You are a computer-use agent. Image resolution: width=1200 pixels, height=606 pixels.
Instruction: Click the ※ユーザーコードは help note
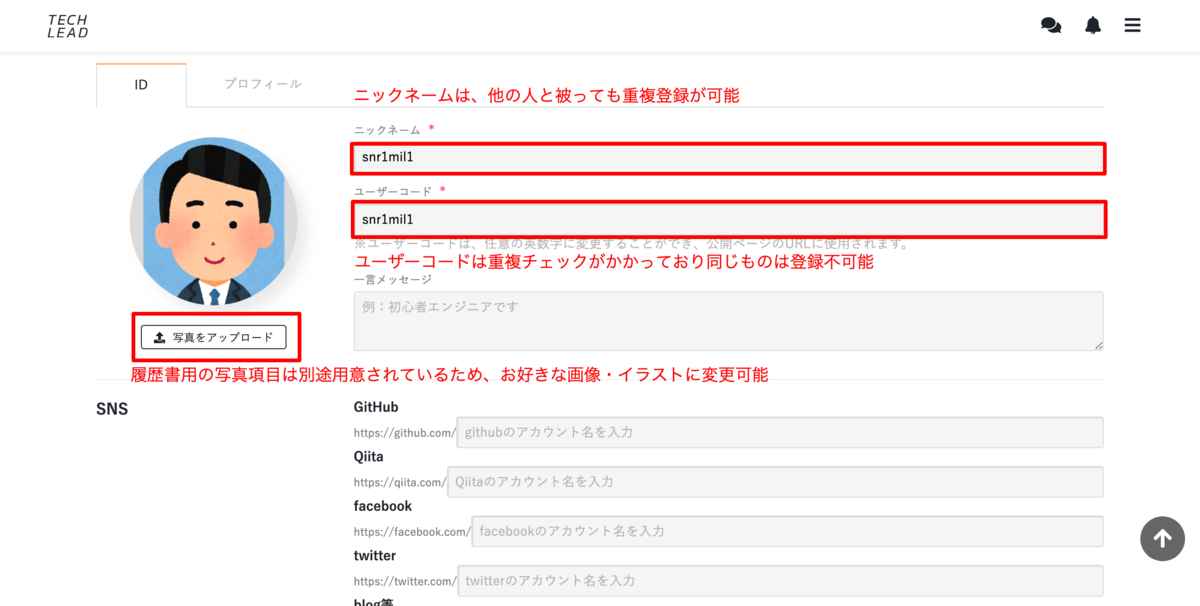click(x=632, y=243)
